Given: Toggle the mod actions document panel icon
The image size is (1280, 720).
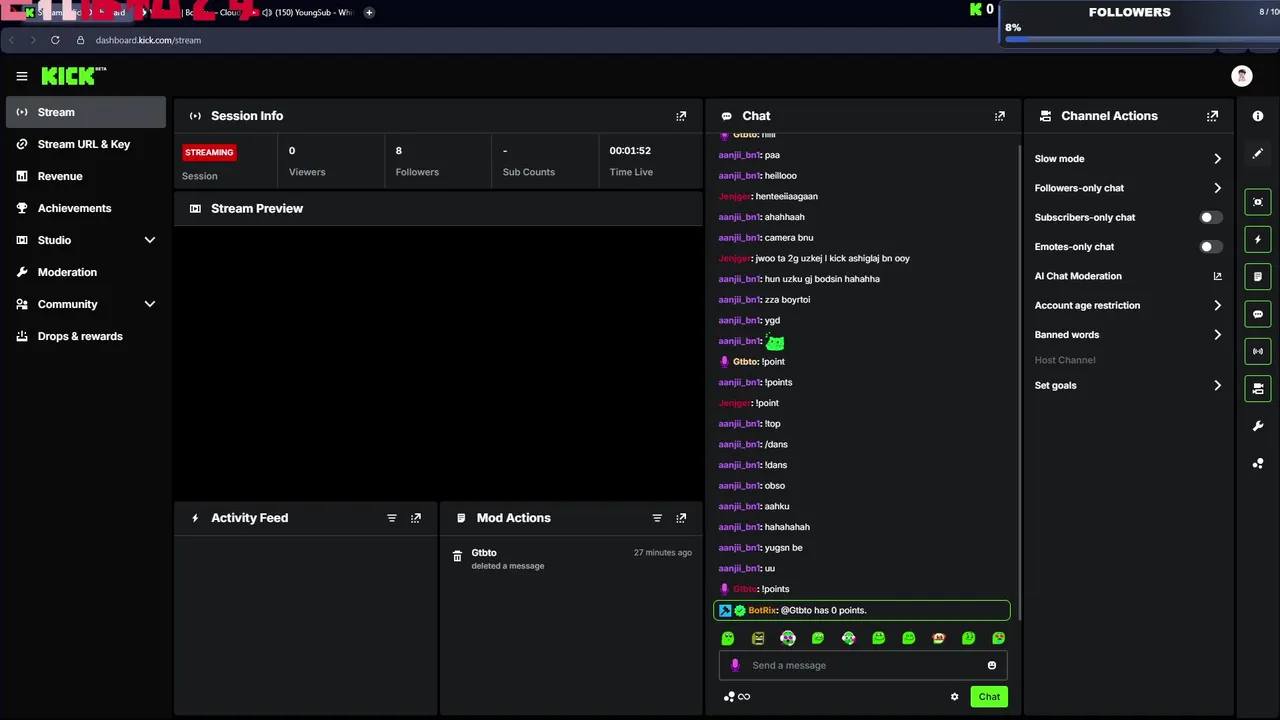Looking at the screenshot, I should tap(1258, 277).
